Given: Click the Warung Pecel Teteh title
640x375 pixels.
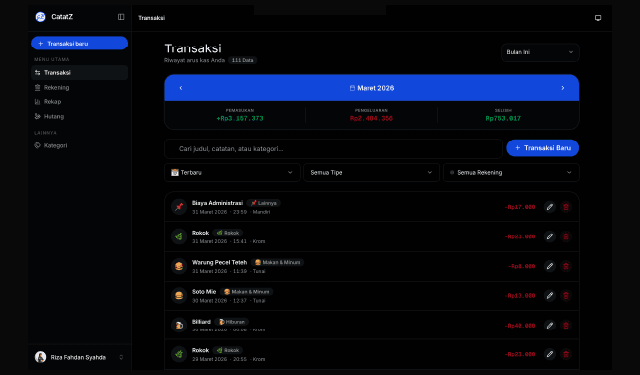Looking at the screenshot, I should coord(220,262).
